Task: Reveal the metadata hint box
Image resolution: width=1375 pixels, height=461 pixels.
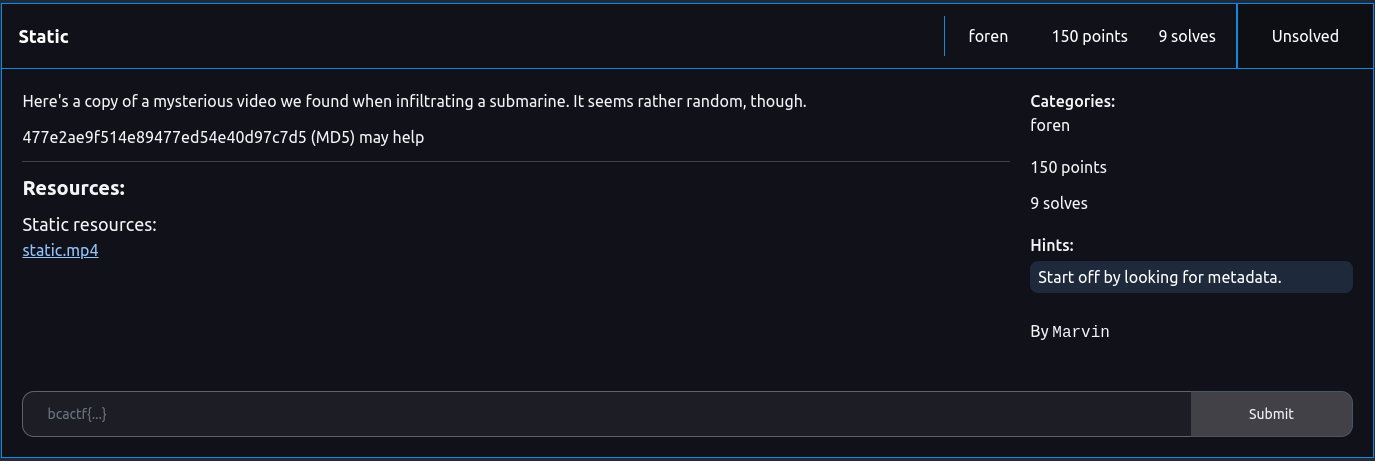Action: click(x=1191, y=277)
